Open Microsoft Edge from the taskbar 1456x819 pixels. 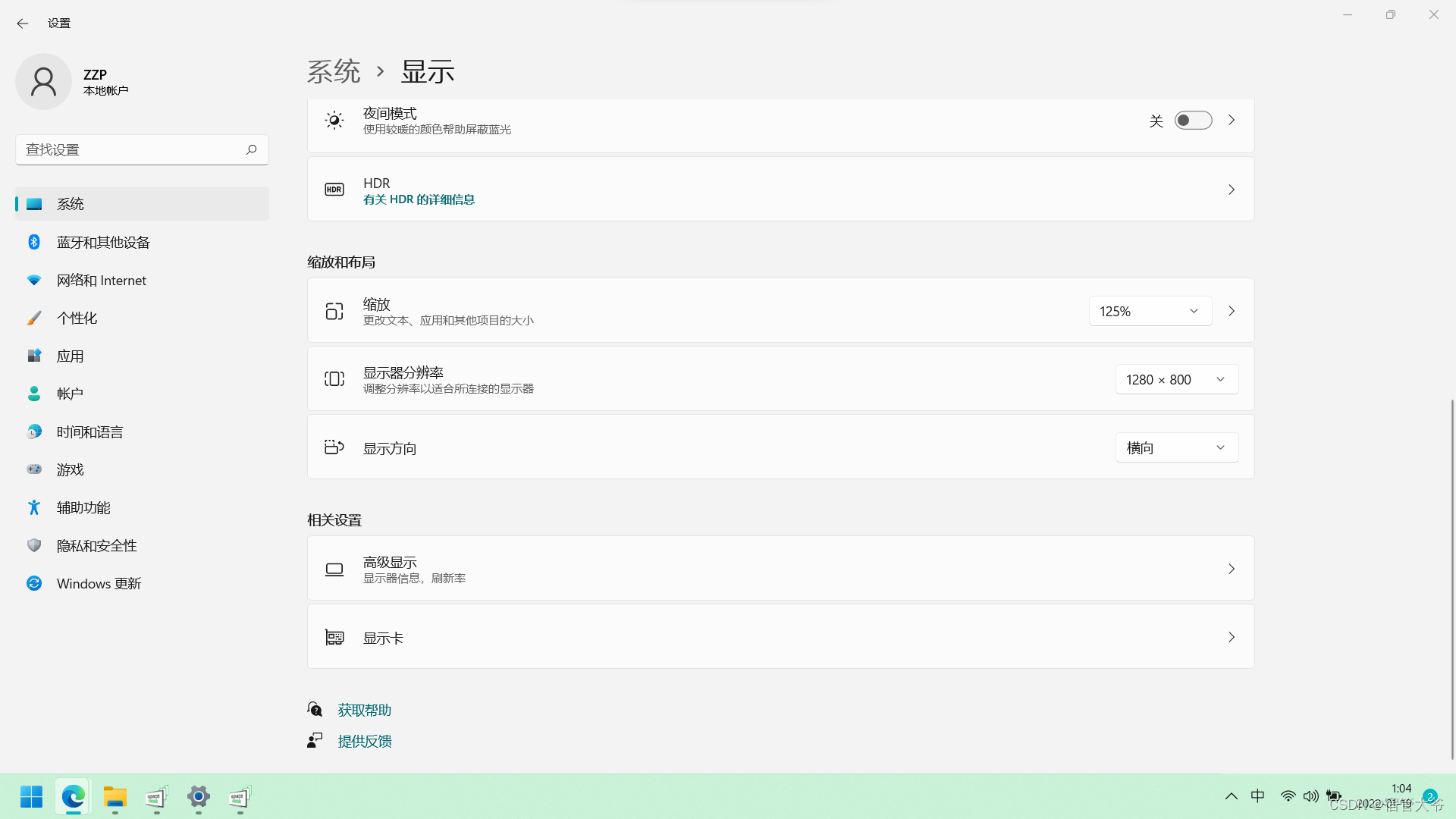[x=74, y=797]
